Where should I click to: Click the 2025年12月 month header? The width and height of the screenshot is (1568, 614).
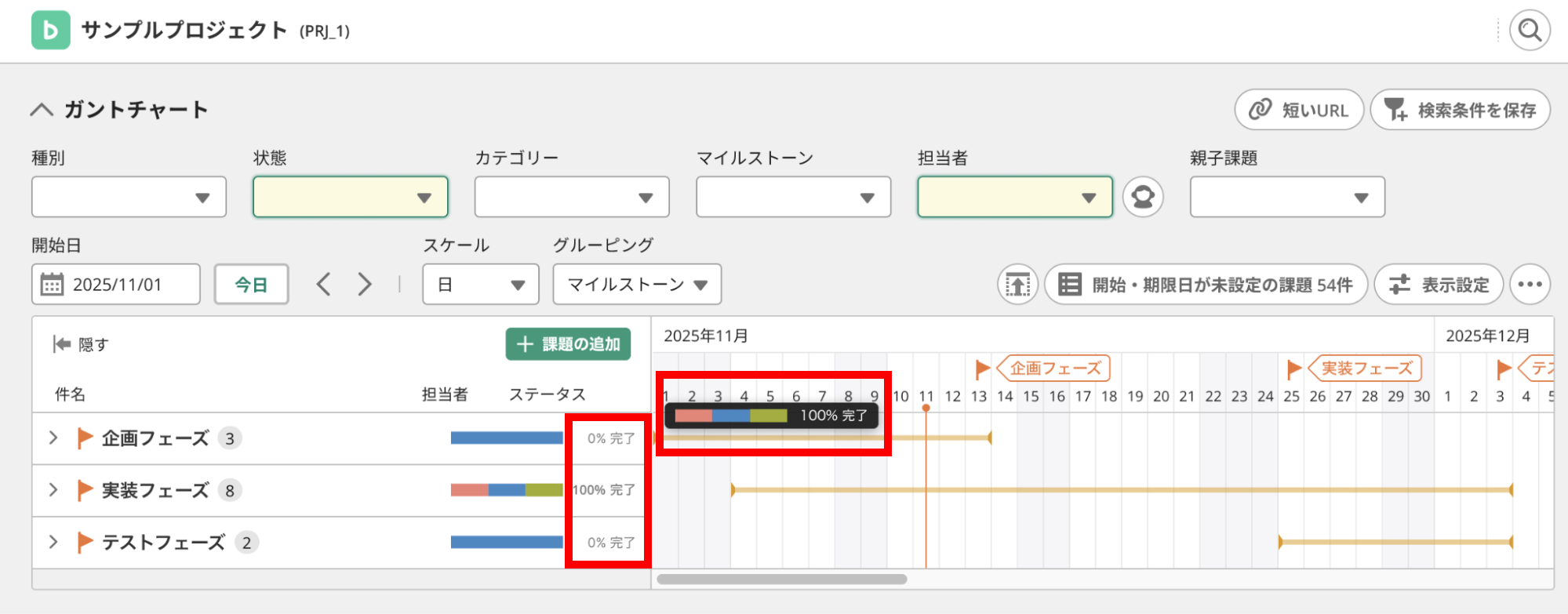(x=1488, y=336)
